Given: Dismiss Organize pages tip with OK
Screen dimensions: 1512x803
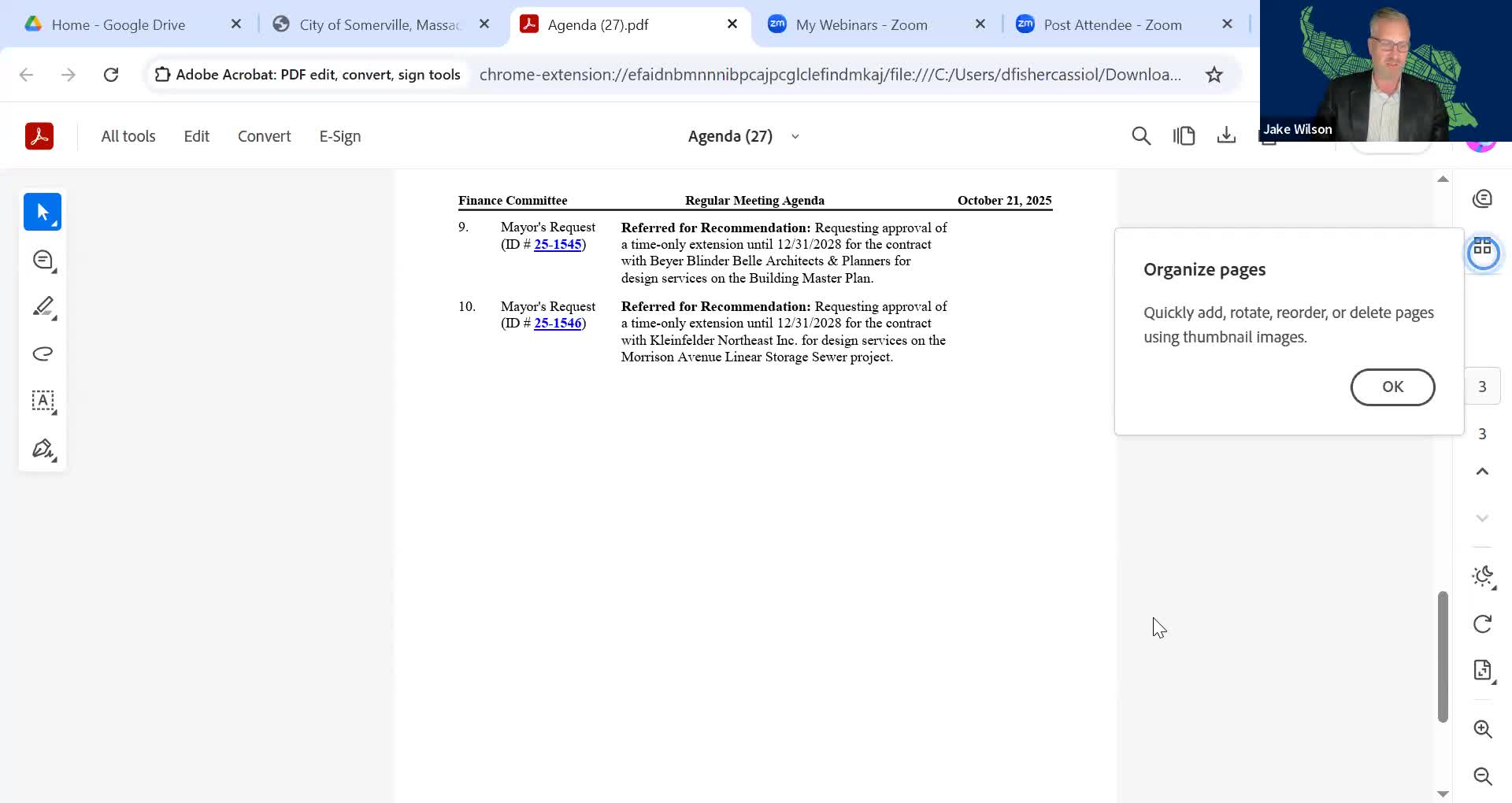Looking at the screenshot, I should click(1392, 387).
